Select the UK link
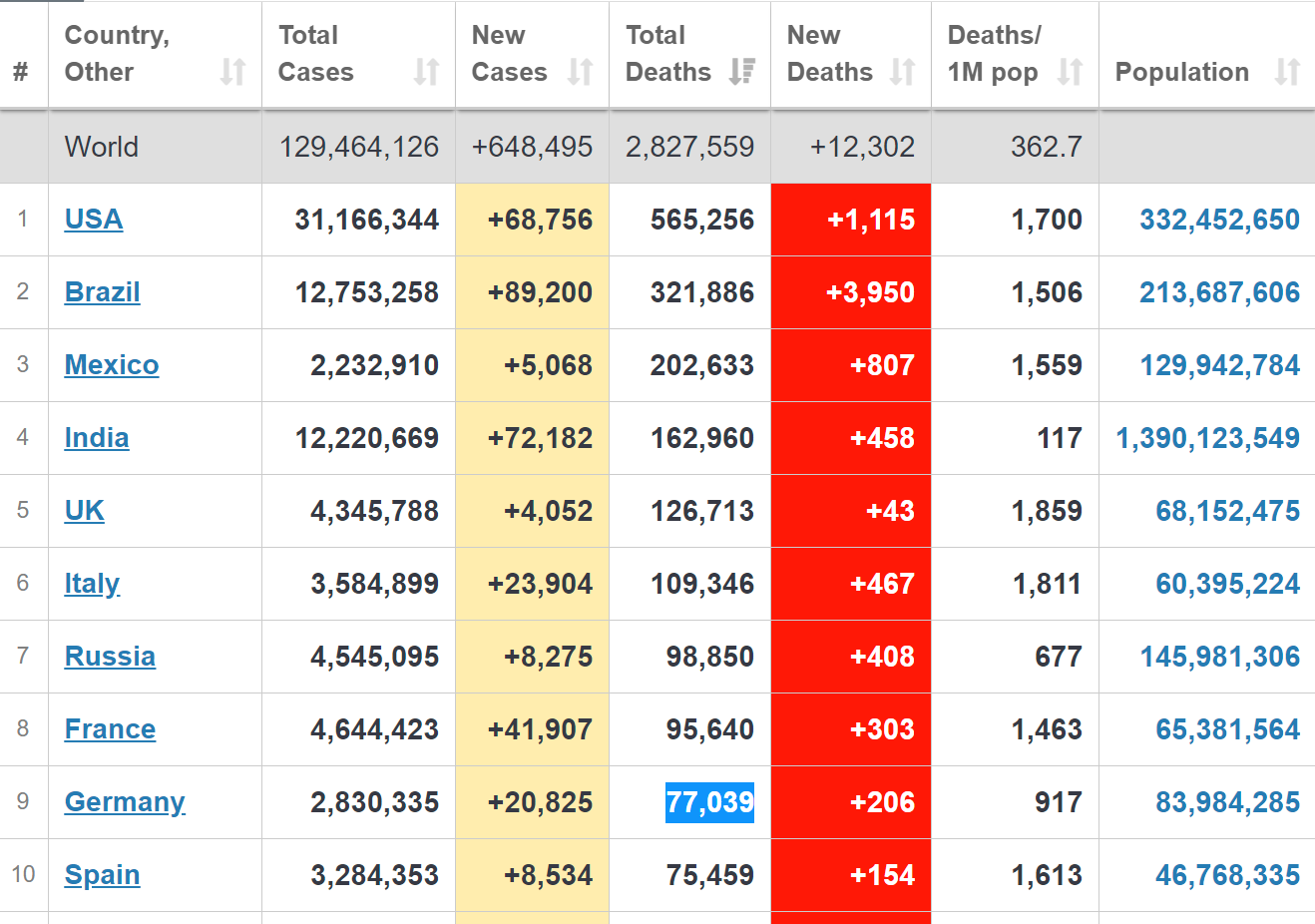Viewport: 1315px width, 924px height. pyautogui.click(x=84, y=511)
